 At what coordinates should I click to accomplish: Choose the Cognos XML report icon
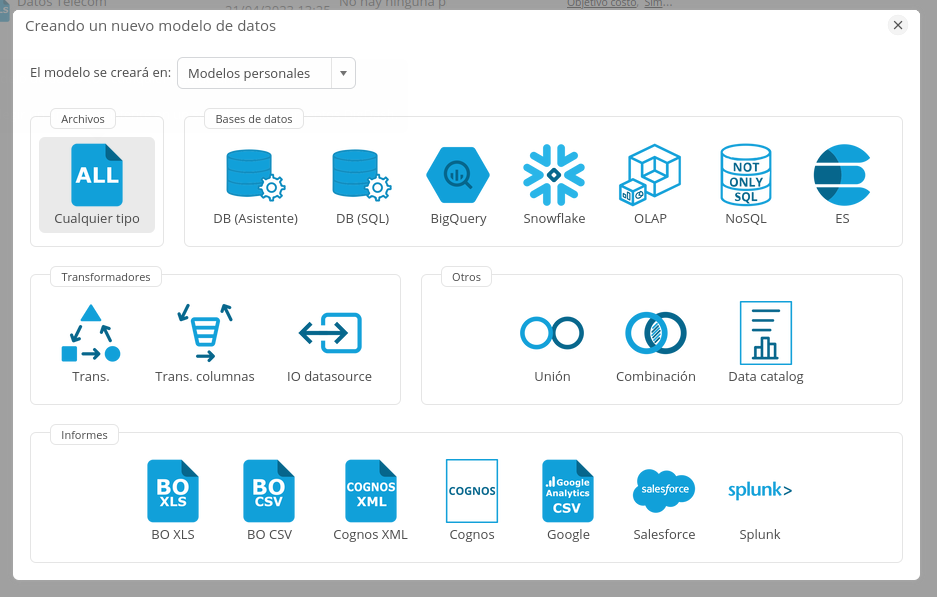tap(370, 491)
